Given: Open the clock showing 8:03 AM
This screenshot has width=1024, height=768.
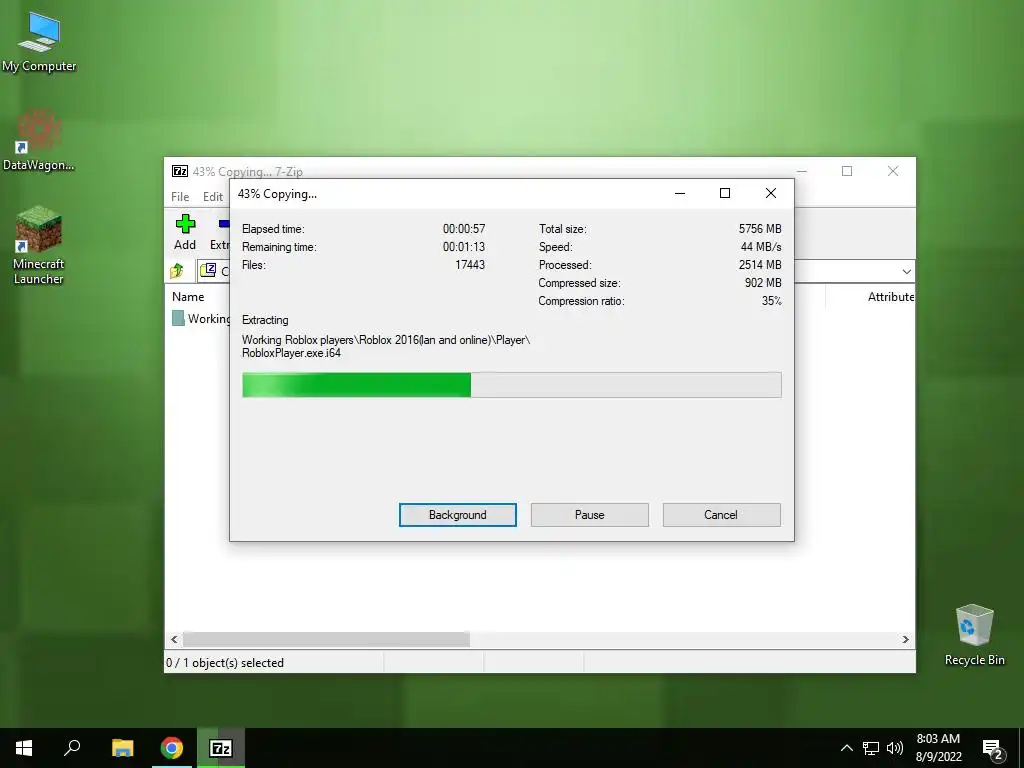Looking at the screenshot, I should (x=938, y=748).
